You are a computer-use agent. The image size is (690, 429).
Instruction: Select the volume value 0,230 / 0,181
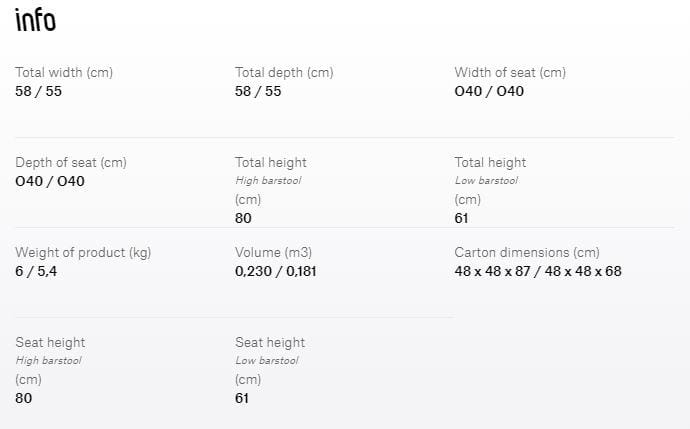click(x=276, y=271)
